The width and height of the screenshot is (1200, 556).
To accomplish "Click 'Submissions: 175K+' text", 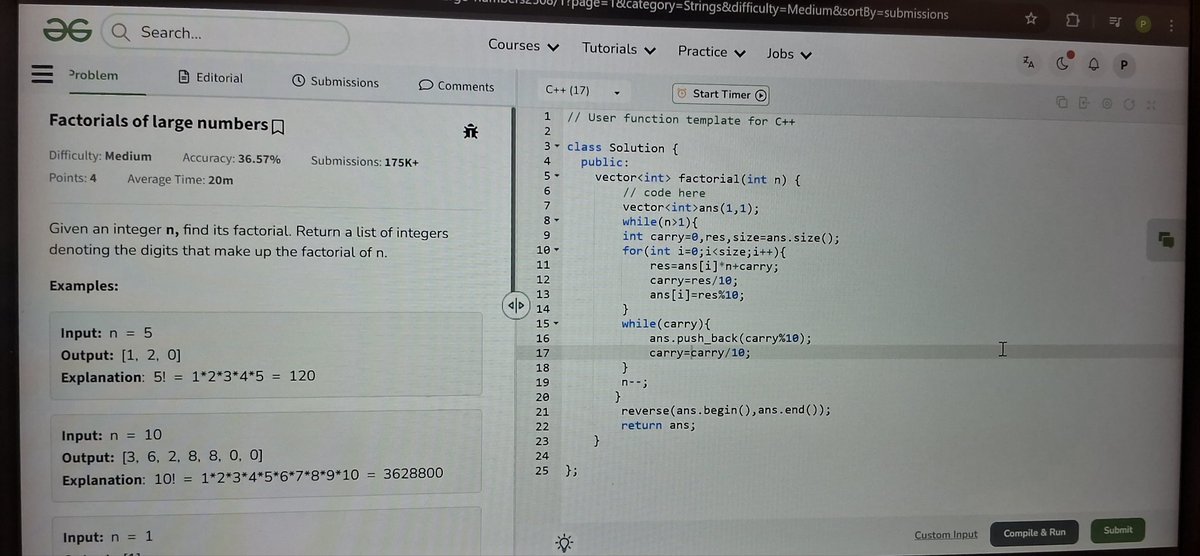I will click(364, 161).
